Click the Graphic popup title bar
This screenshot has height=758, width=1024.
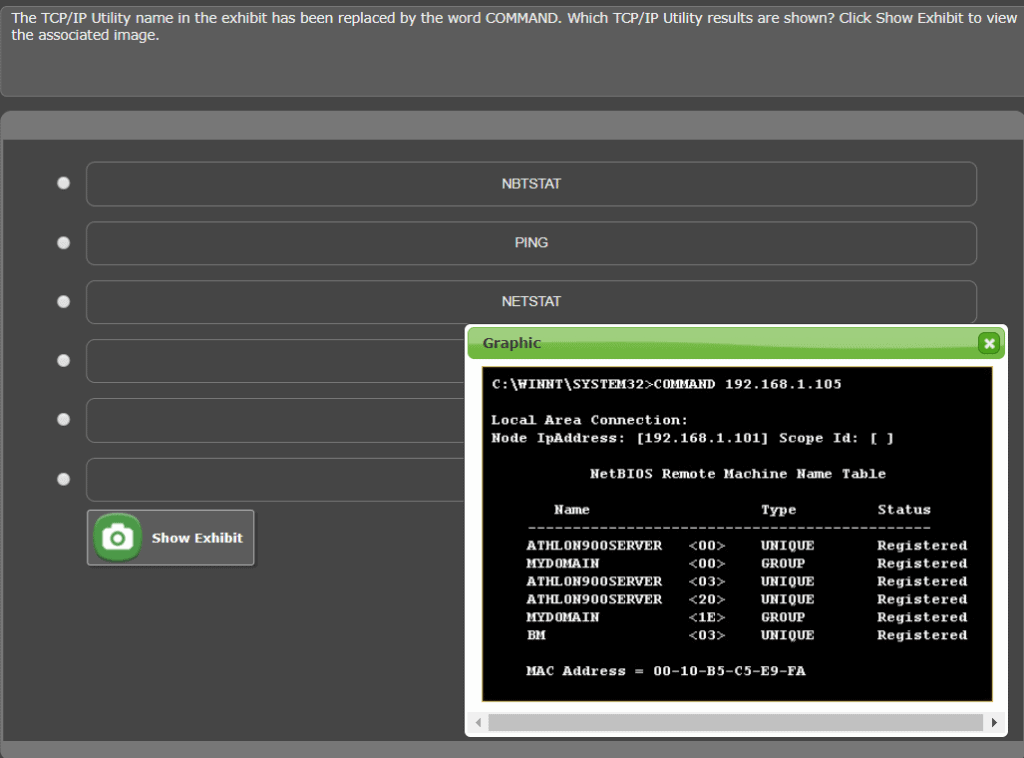click(736, 343)
